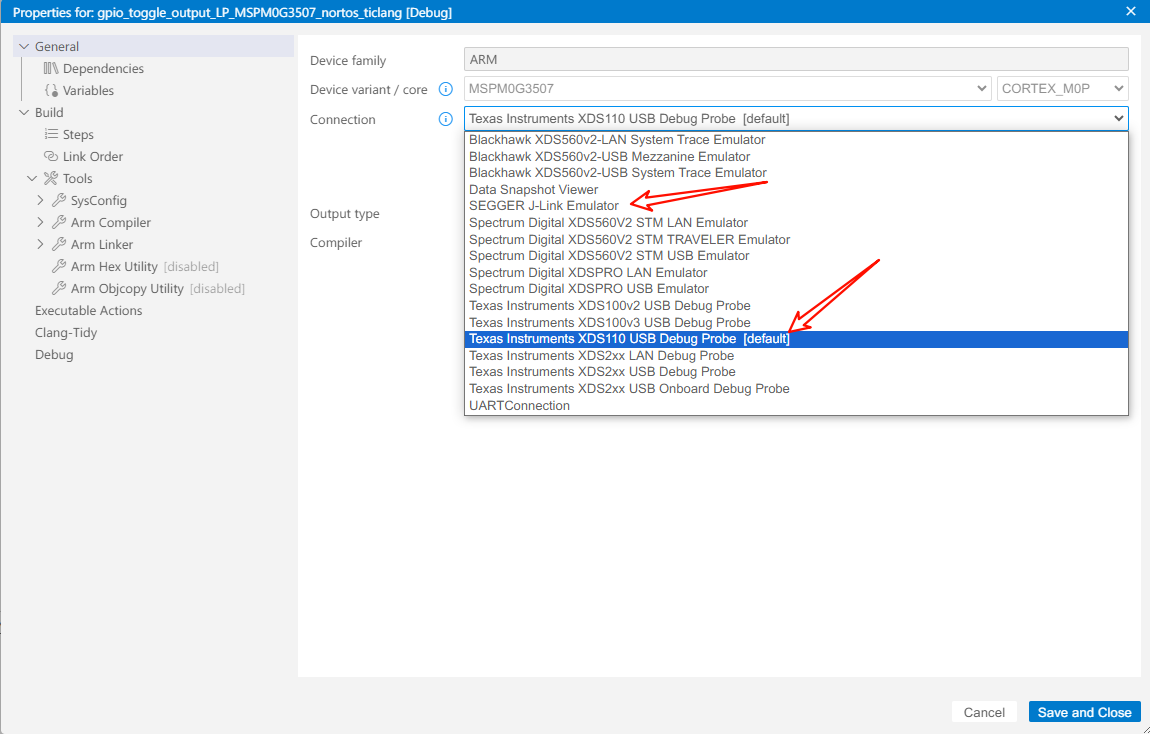Image resolution: width=1150 pixels, height=734 pixels.
Task: Close the Connection combo box list
Action: (x=1118, y=118)
